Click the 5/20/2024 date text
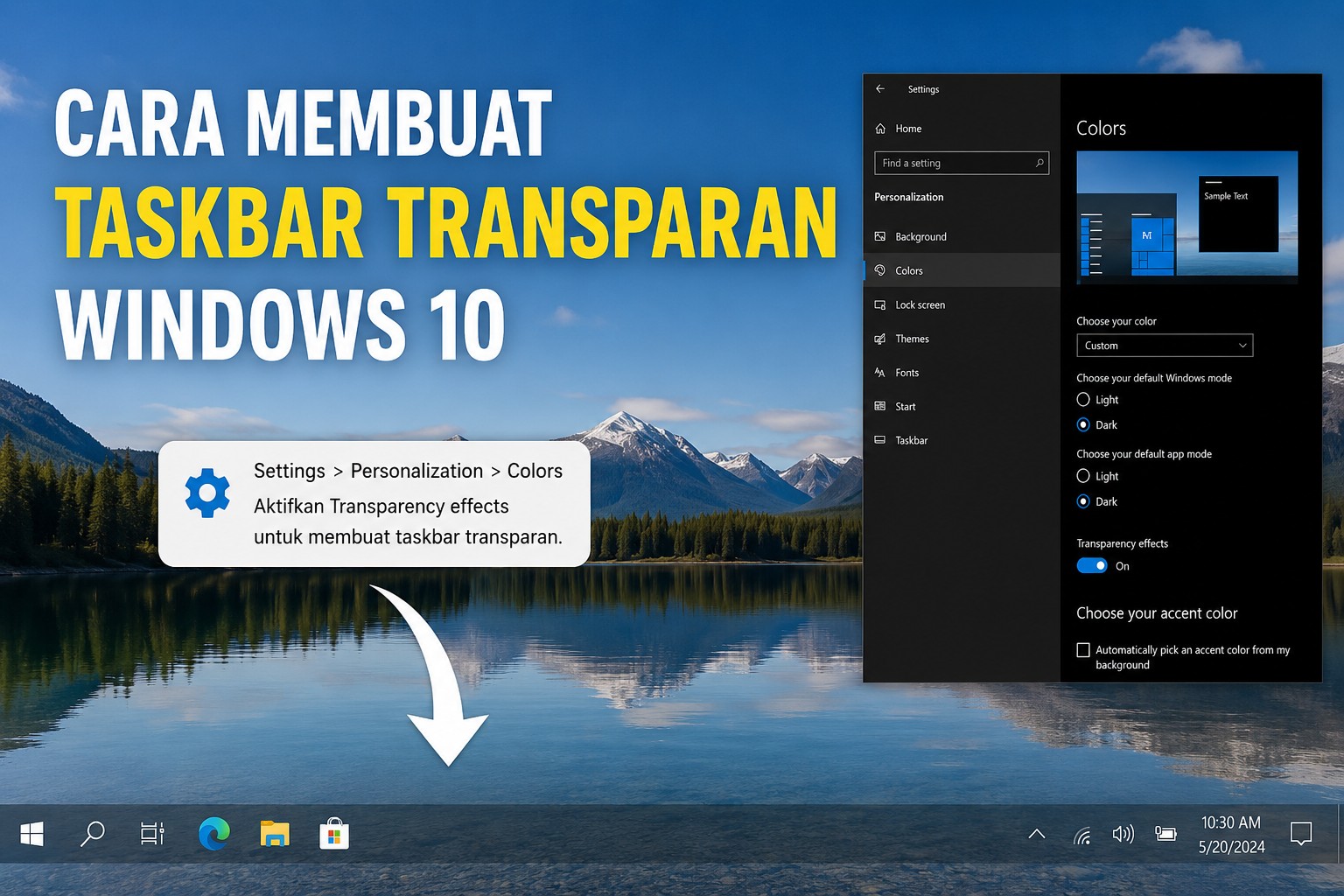The width and height of the screenshot is (1344, 896). pyautogui.click(x=1231, y=847)
